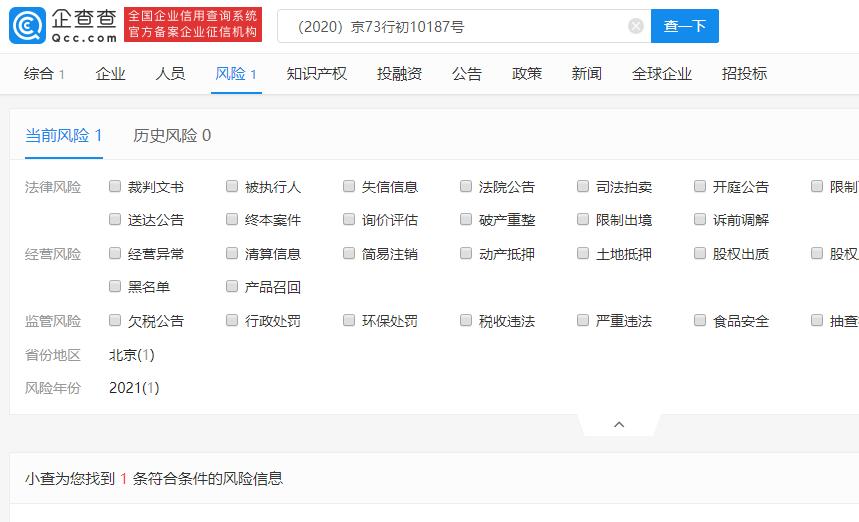
Task: Open the 全球企业 tab
Action: pos(662,73)
